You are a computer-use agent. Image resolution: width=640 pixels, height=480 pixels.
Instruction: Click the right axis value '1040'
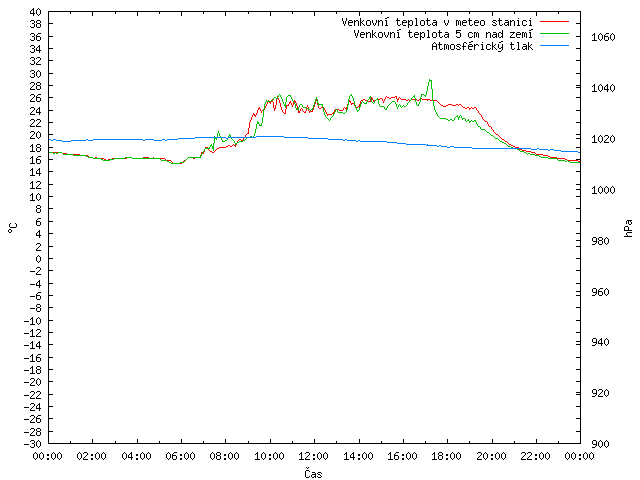[603, 88]
